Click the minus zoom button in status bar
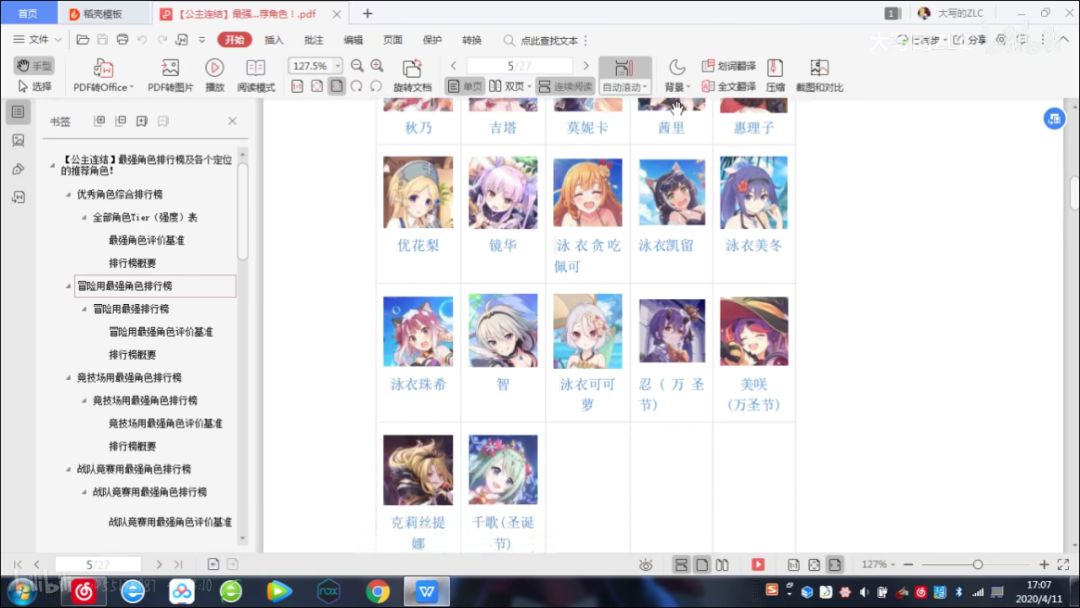Viewport: 1080px width, 608px height. pos(908,565)
